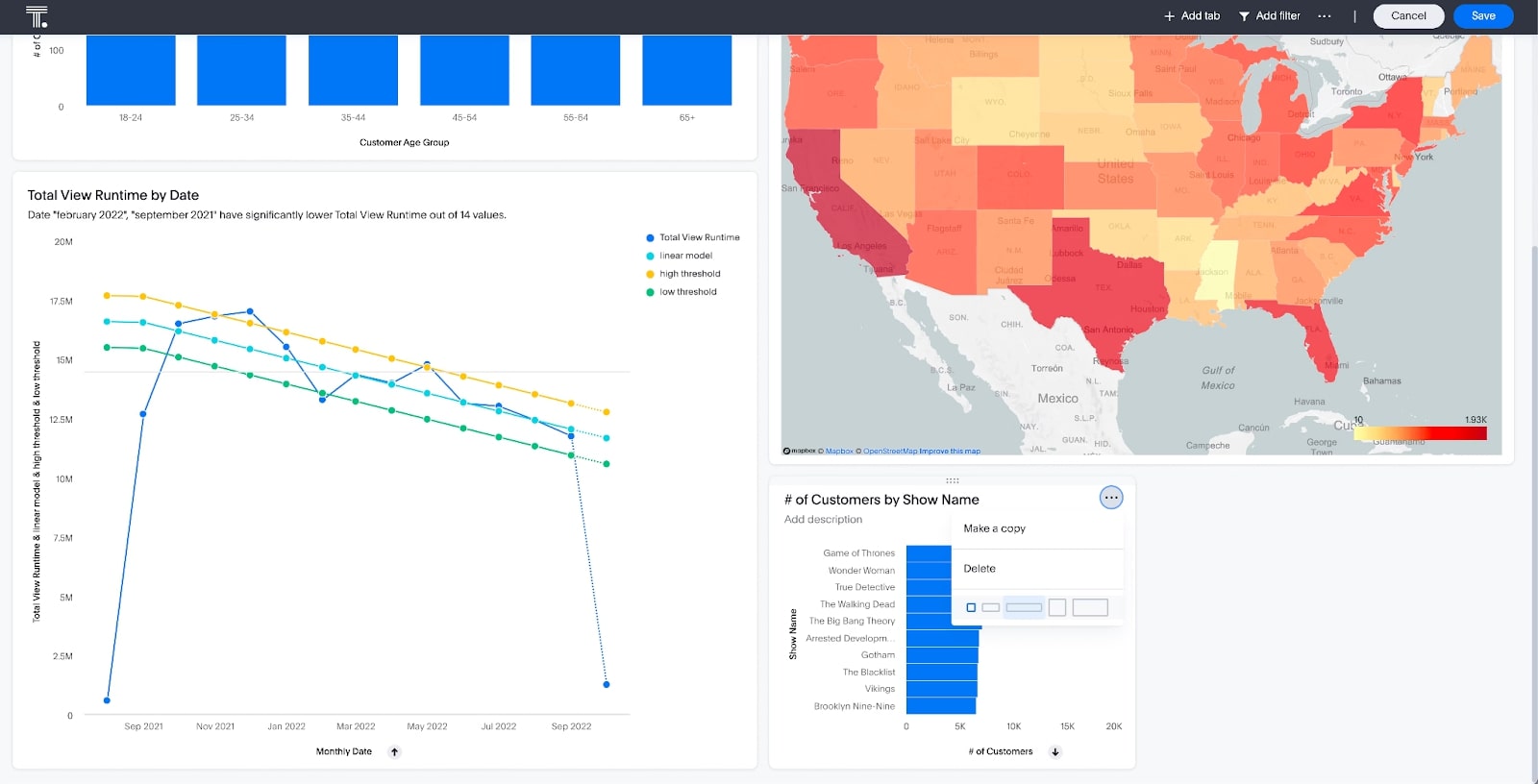
Task: Click the Wonder Woman show label
Action: 861,571
